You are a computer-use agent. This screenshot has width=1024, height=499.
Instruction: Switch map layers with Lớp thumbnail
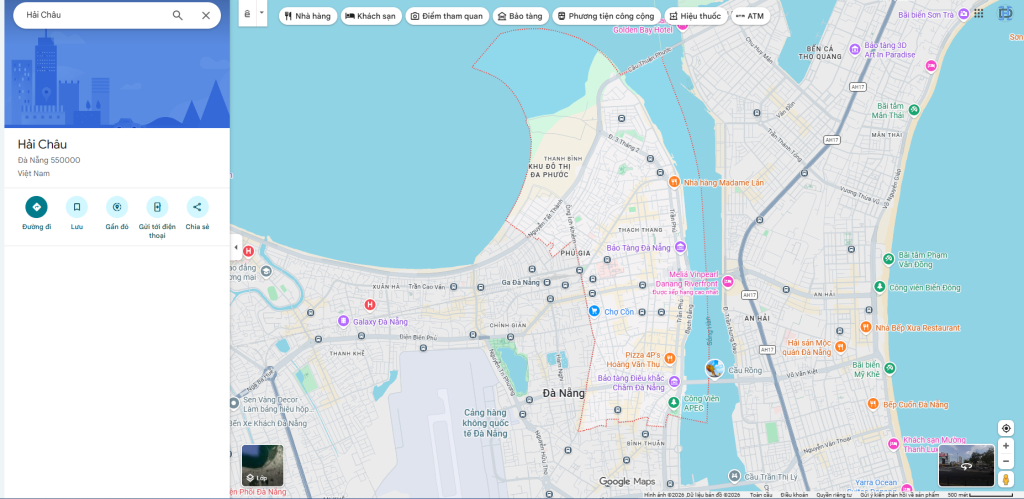262,465
